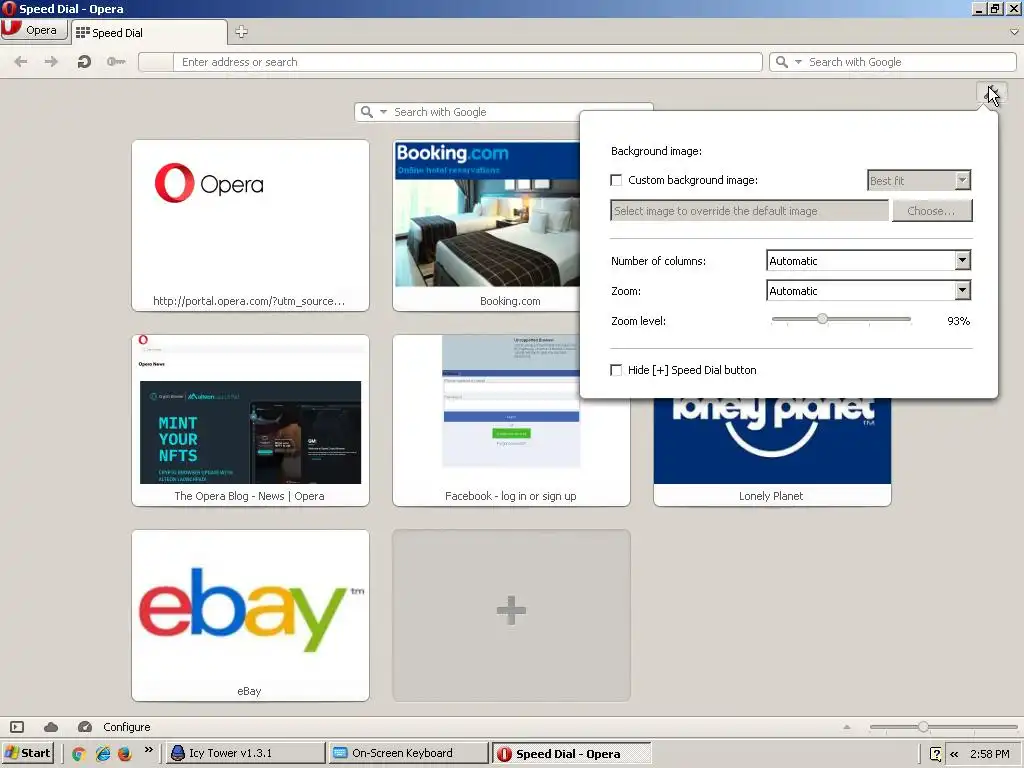Add a new speed dial entry

[511, 615]
